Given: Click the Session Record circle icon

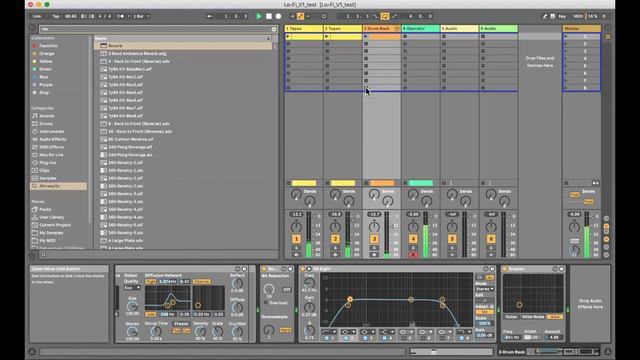Looking at the screenshot, I should pyautogui.click(x=324, y=16).
